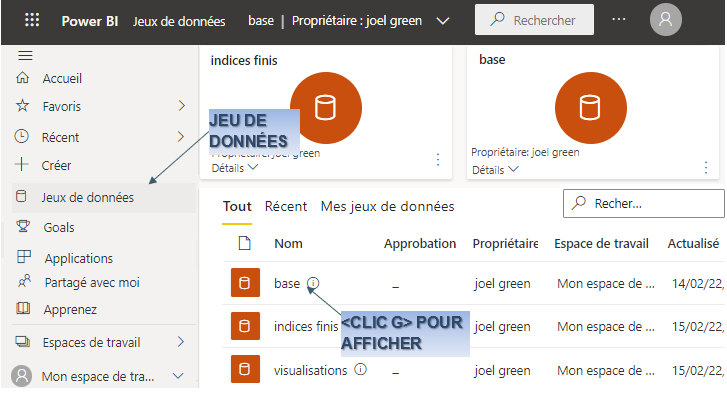Viewport: 727px width, 394px height.
Task: Click the Espaces de travail monitor icon
Action: (23, 342)
